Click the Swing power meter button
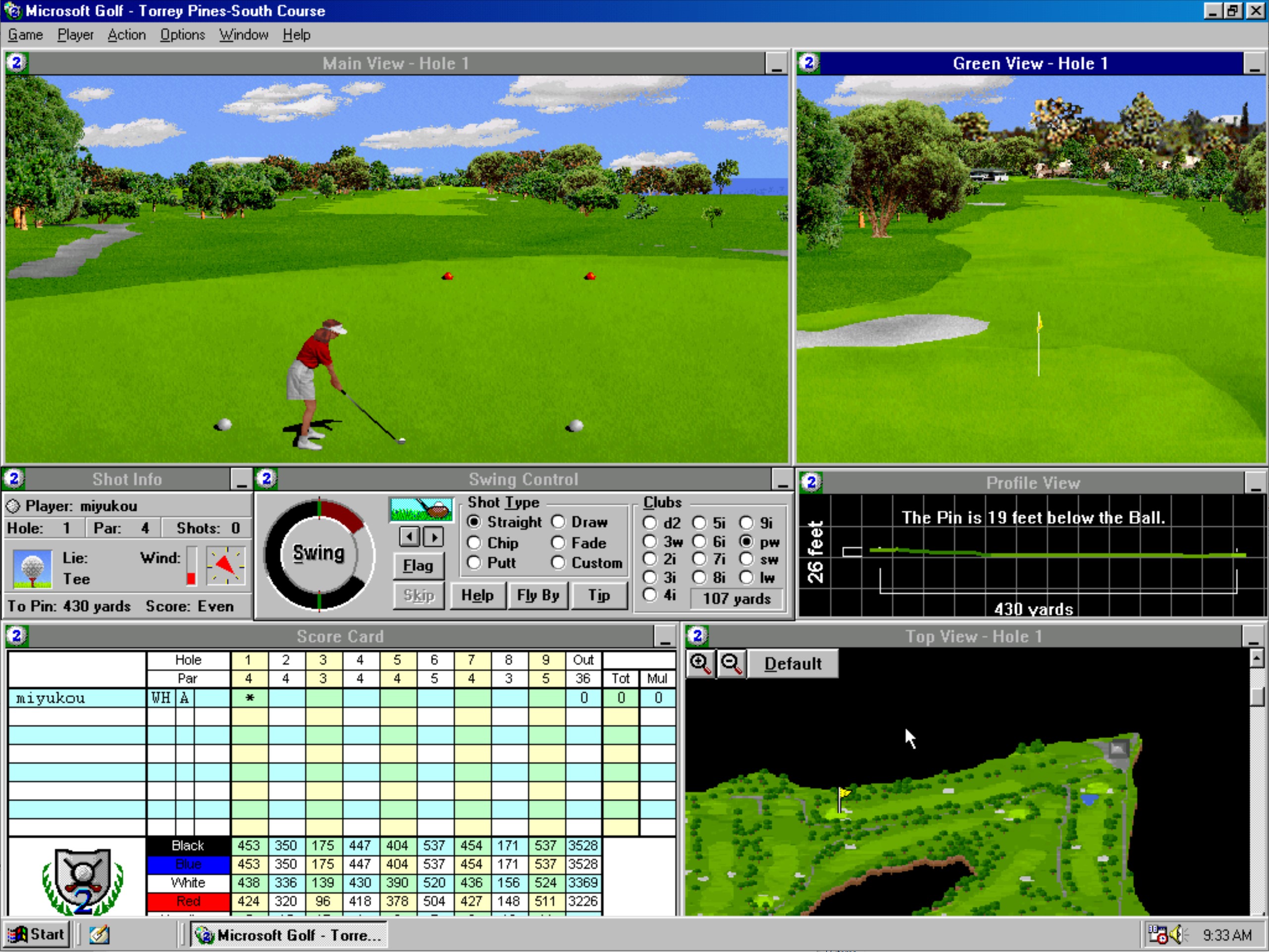Image resolution: width=1269 pixels, height=952 pixels. (x=319, y=553)
